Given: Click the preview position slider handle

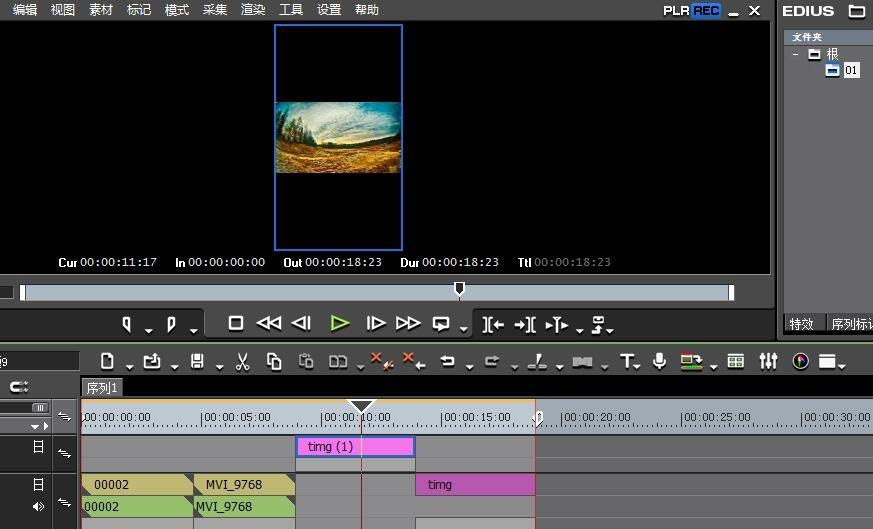Looking at the screenshot, I should click(459, 289).
